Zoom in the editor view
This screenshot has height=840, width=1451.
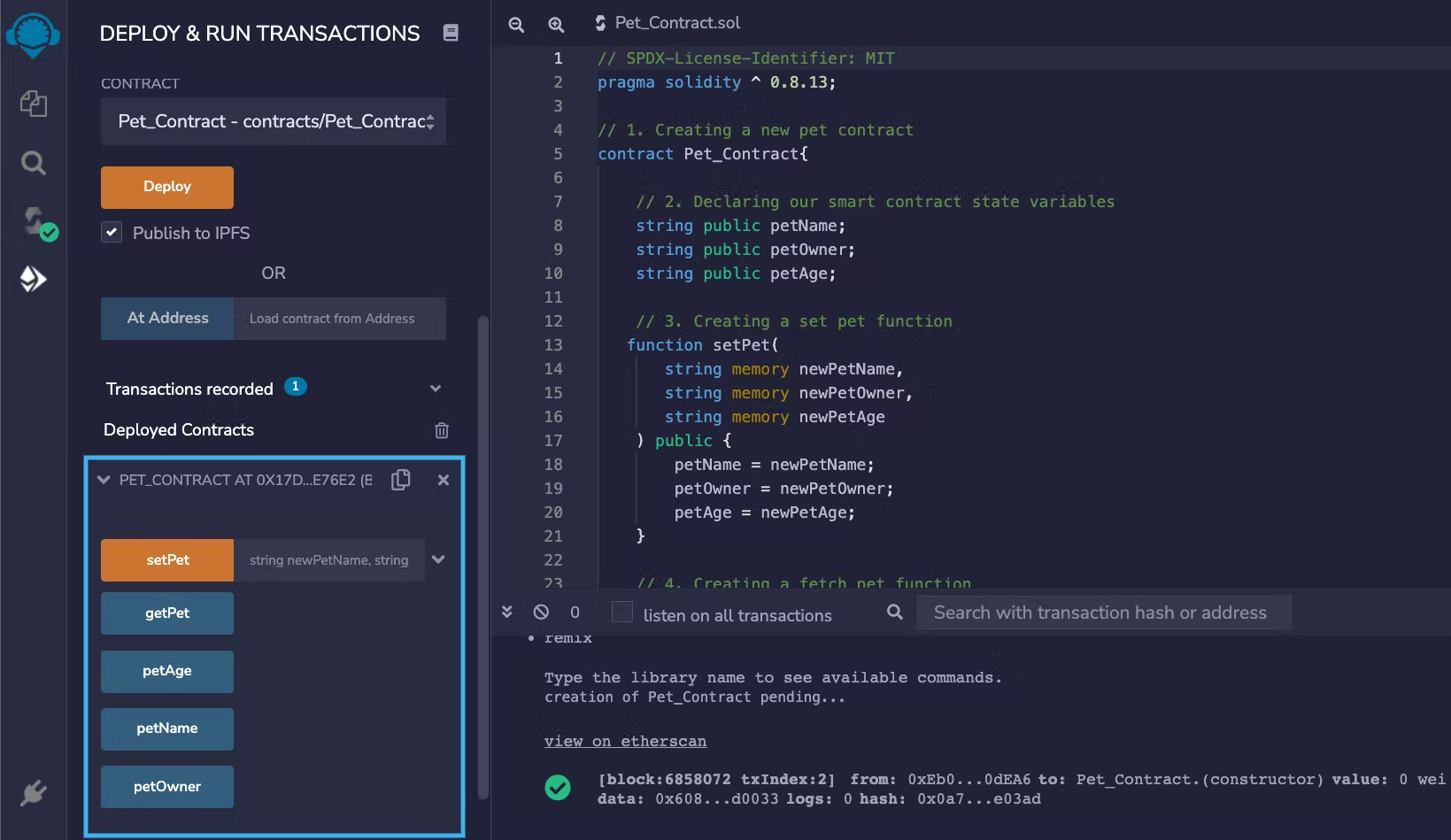click(556, 25)
